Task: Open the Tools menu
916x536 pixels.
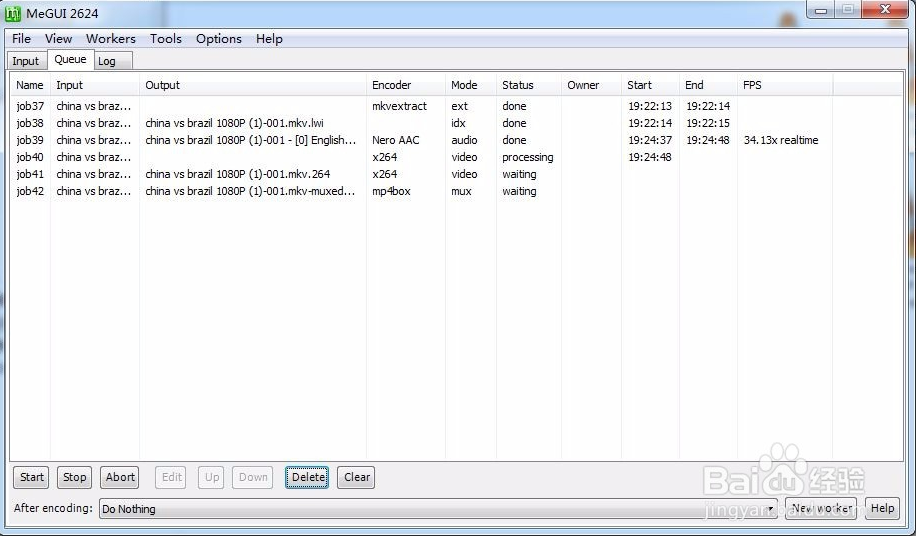Action: pos(166,39)
